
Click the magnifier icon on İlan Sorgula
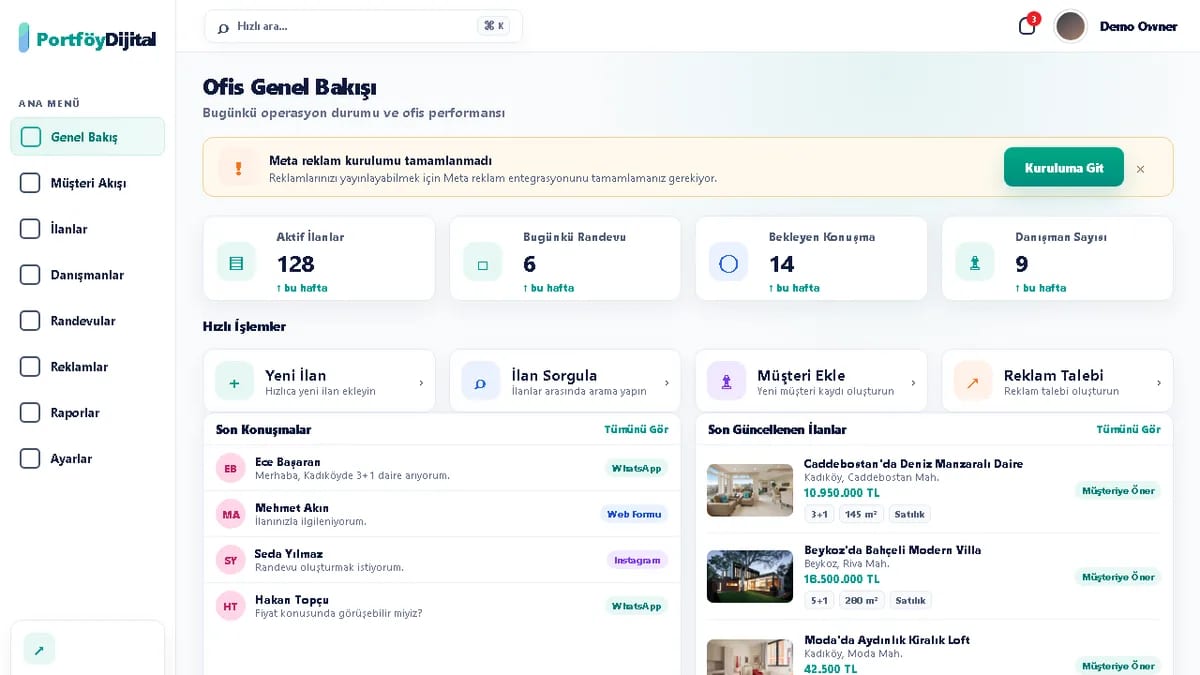(480, 381)
